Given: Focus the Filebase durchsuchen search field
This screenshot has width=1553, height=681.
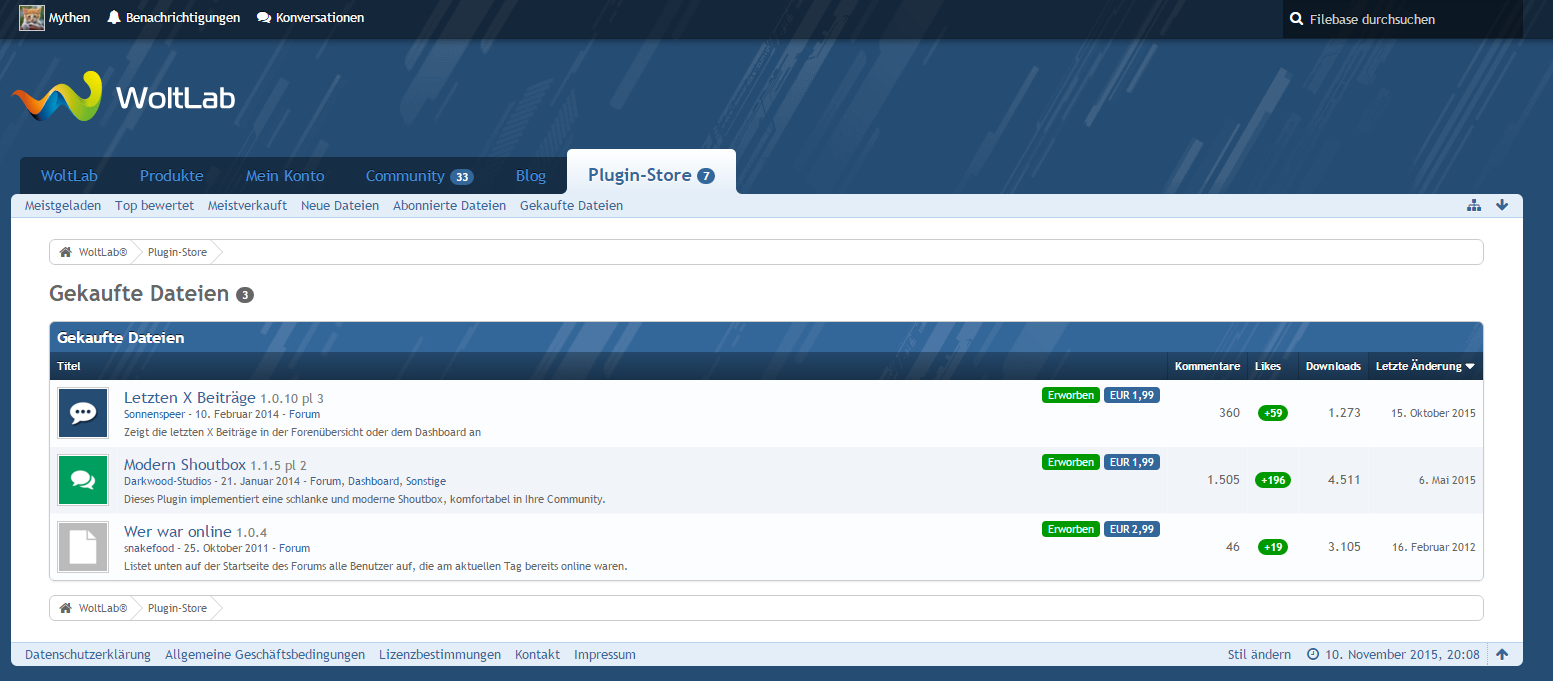Looking at the screenshot, I should (x=1410, y=19).
